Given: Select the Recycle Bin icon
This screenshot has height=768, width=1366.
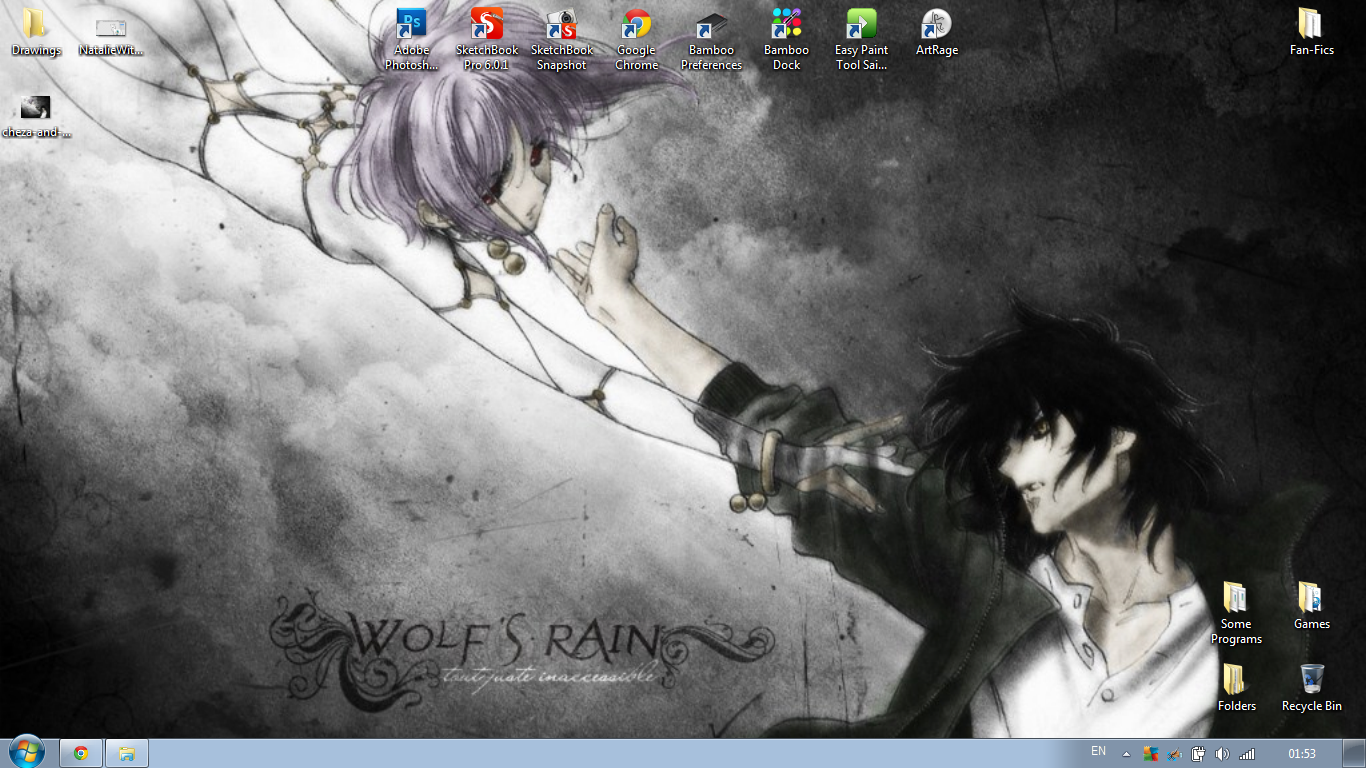Looking at the screenshot, I should click(1312, 680).
